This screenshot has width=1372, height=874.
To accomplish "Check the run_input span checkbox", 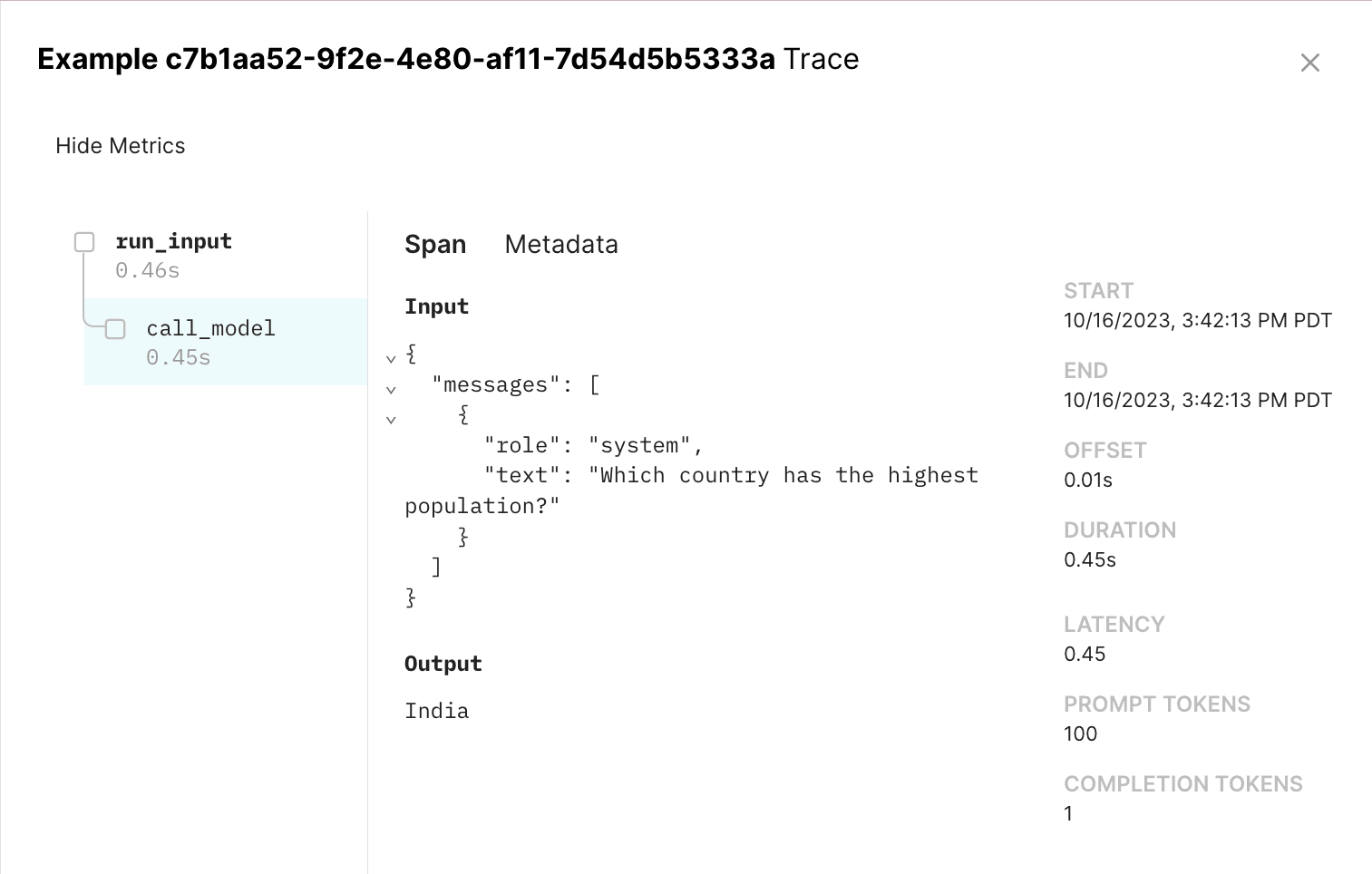I will pyautogui.click(x=84, y=242).
